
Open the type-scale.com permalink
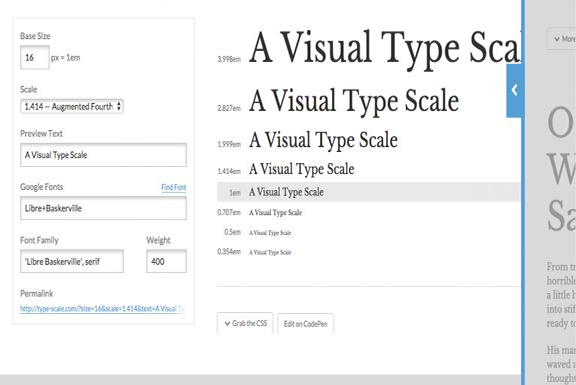click(102, 309)
